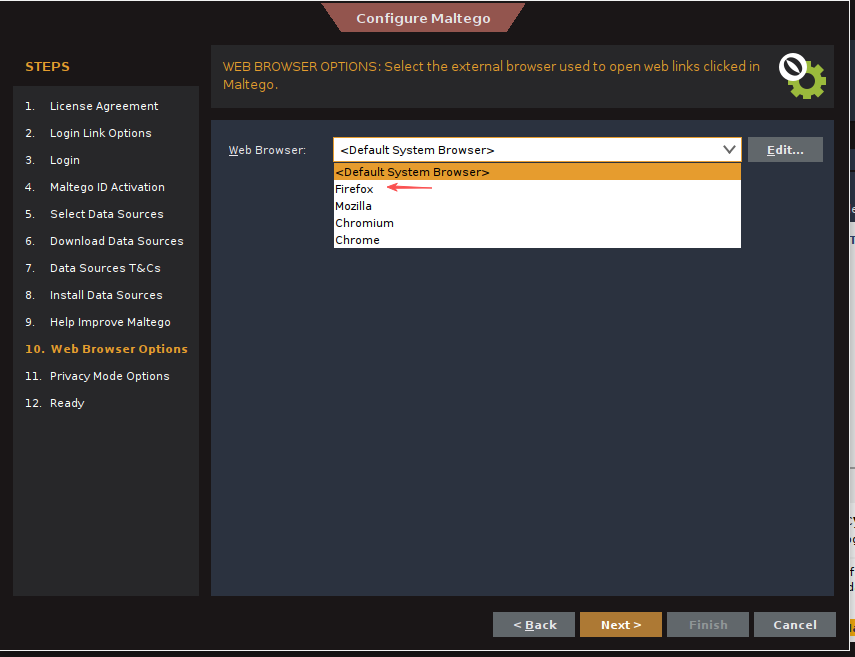Click step 9 Help Improve Maltego
855x657 pixels.
(x=98, y=322)
